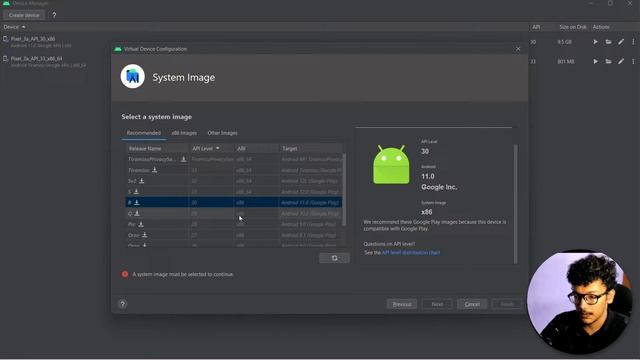Image resolution: width=640 pixels, height=360 pixels.
Task: Click the image details panel scrollbar
Action: 516,204
